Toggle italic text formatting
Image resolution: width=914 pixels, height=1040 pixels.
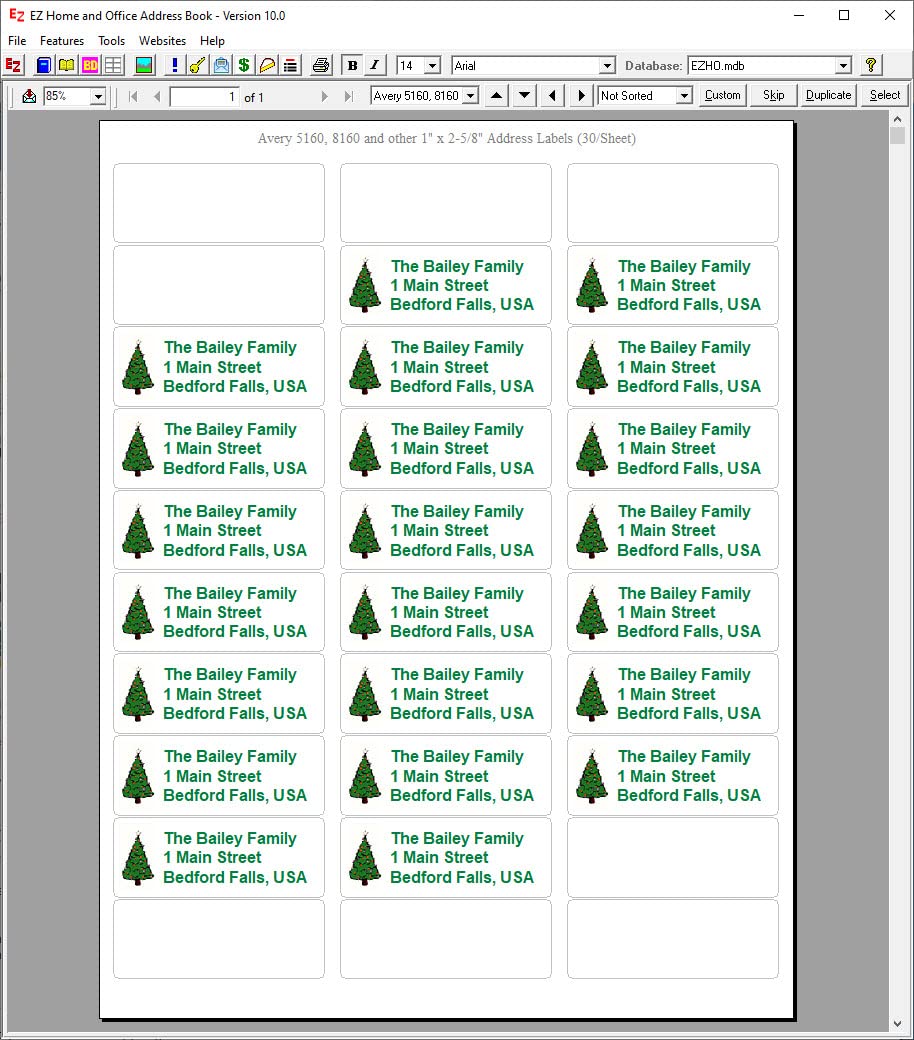(374, 65)
